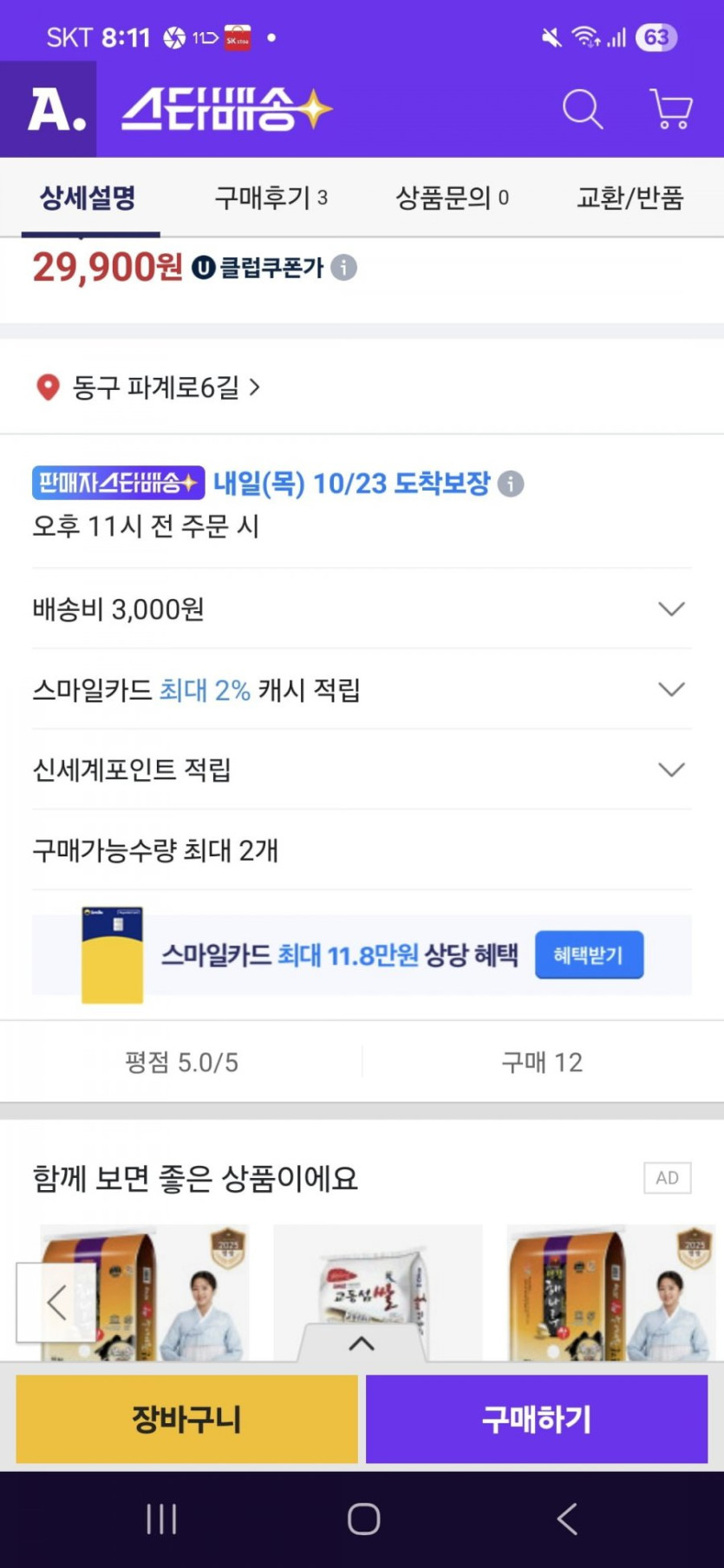Pull up the bottom sheet arrow handle
This screenshot has height=1568, width=724.
(x=362, y=1344)
